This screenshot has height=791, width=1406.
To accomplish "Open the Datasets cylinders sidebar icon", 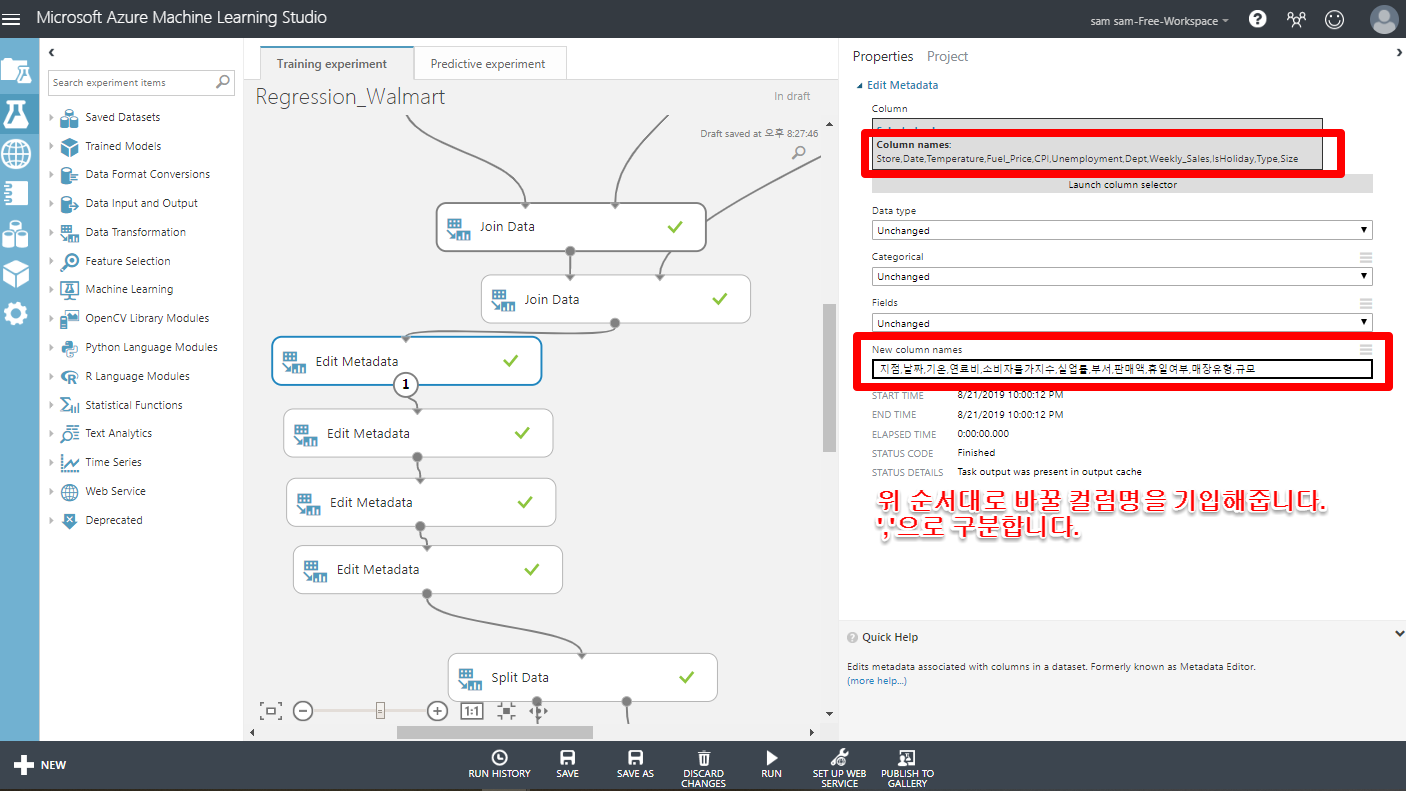I will tap(15, 234).
